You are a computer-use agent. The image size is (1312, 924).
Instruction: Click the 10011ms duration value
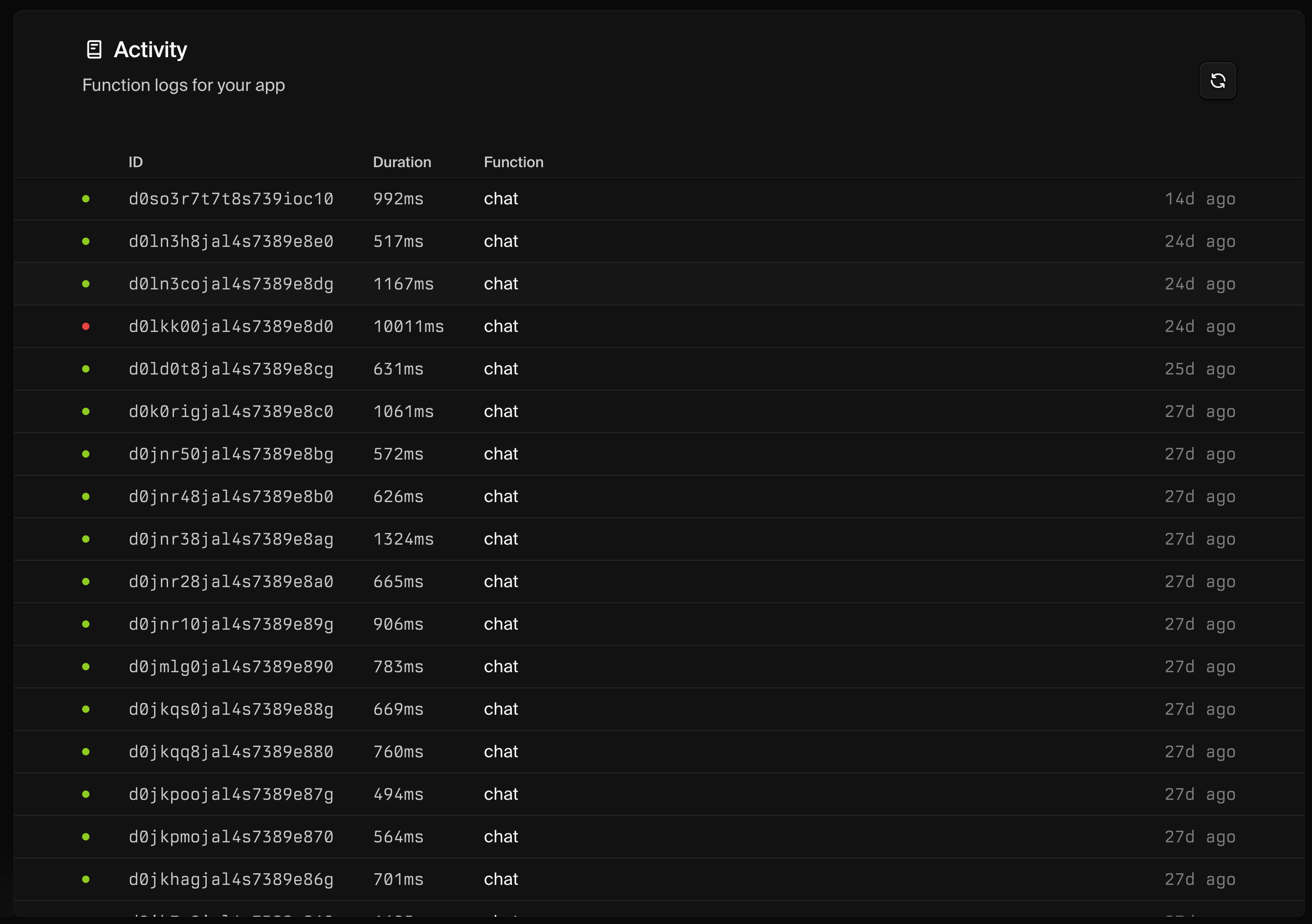point(408,326)
